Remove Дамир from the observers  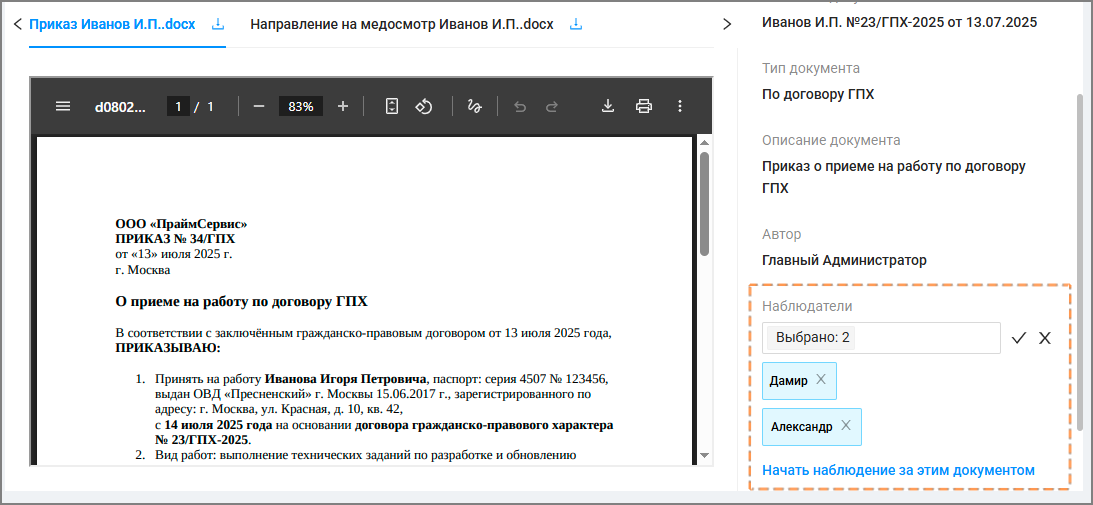pos(821,380)
